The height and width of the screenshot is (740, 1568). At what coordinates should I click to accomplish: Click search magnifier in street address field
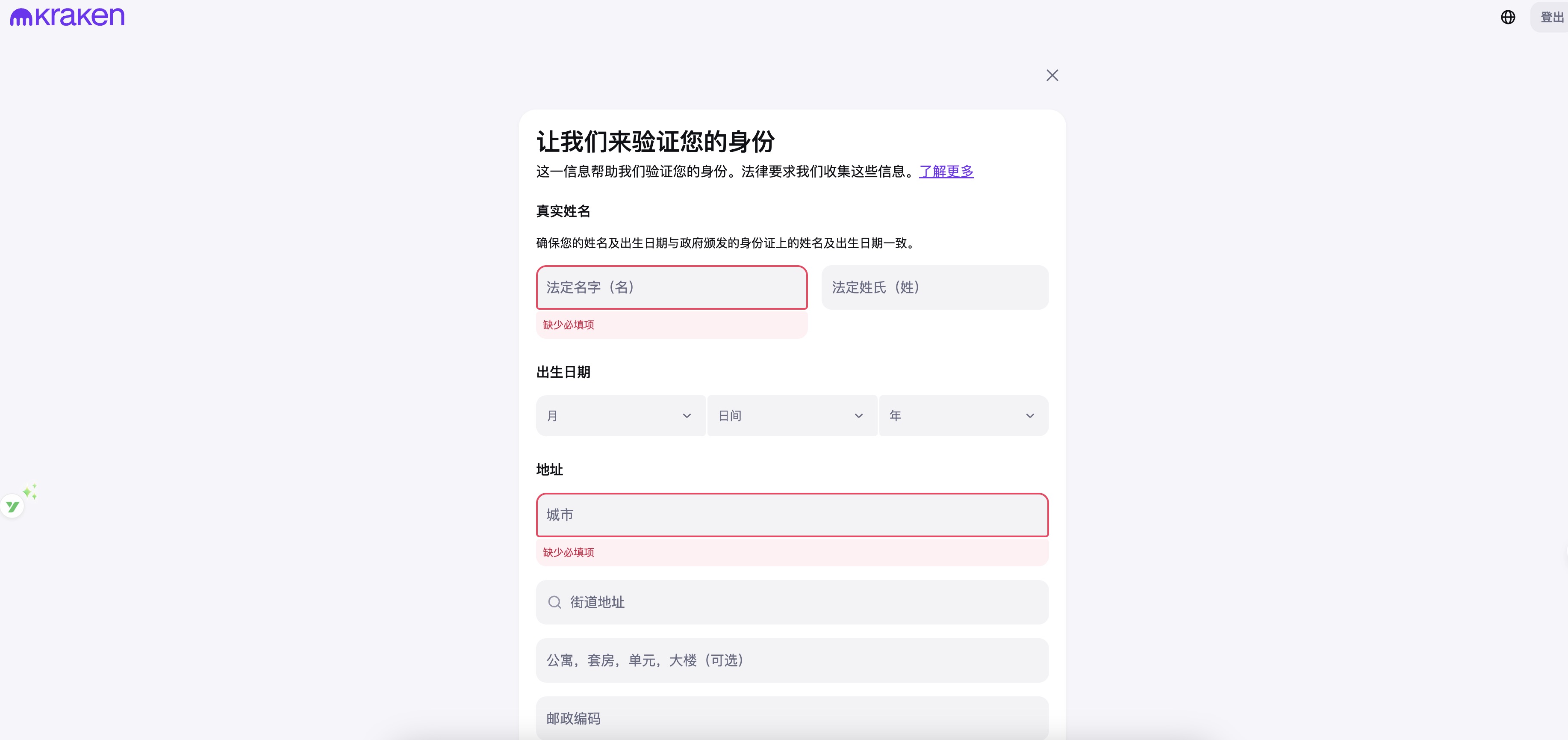554,602
